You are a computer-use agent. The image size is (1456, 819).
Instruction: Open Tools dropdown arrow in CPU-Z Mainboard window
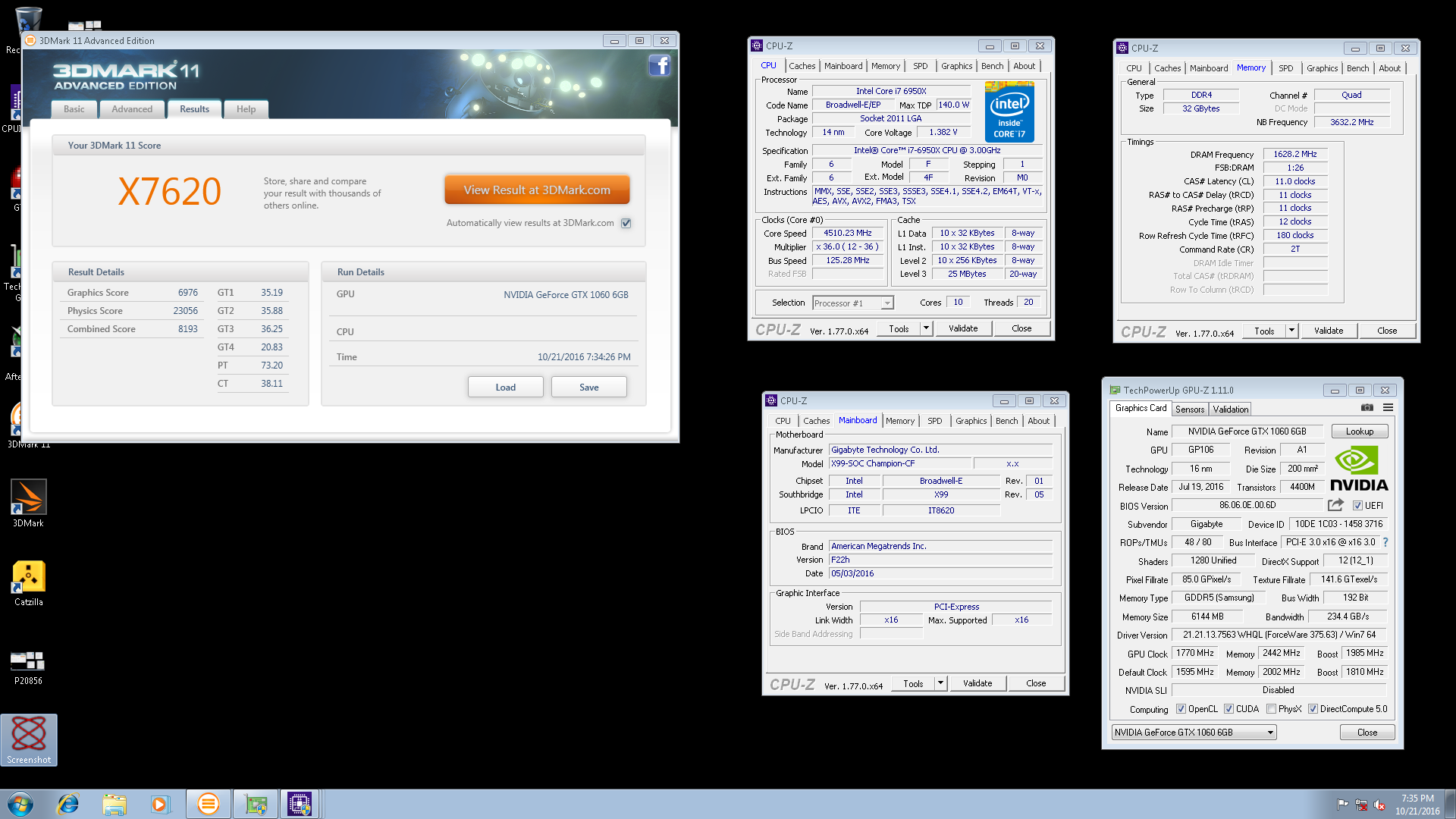click(940, 683)
